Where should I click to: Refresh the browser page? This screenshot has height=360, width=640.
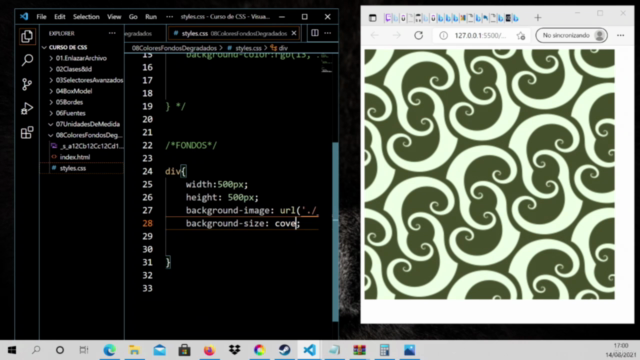pyautogui.click(x=418, y=36)
